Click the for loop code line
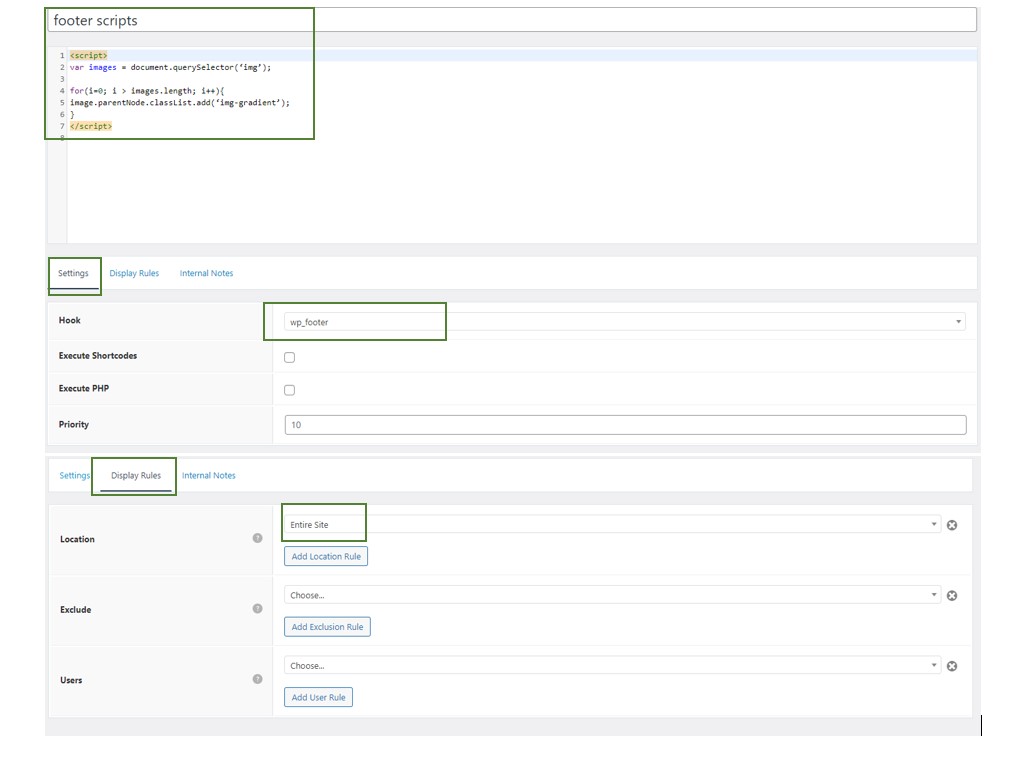The height and width of the screenshot is (770, 1015). click(x=147, y=91)
